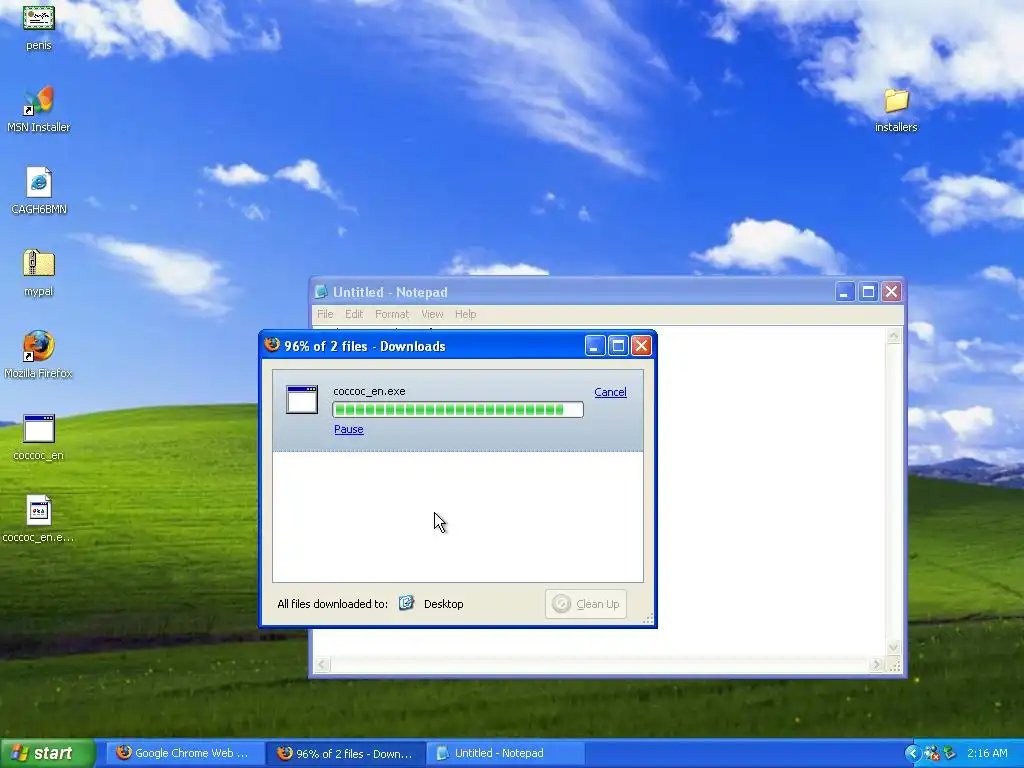Click the first coloured icon in system tray

[x=931, y=754]
